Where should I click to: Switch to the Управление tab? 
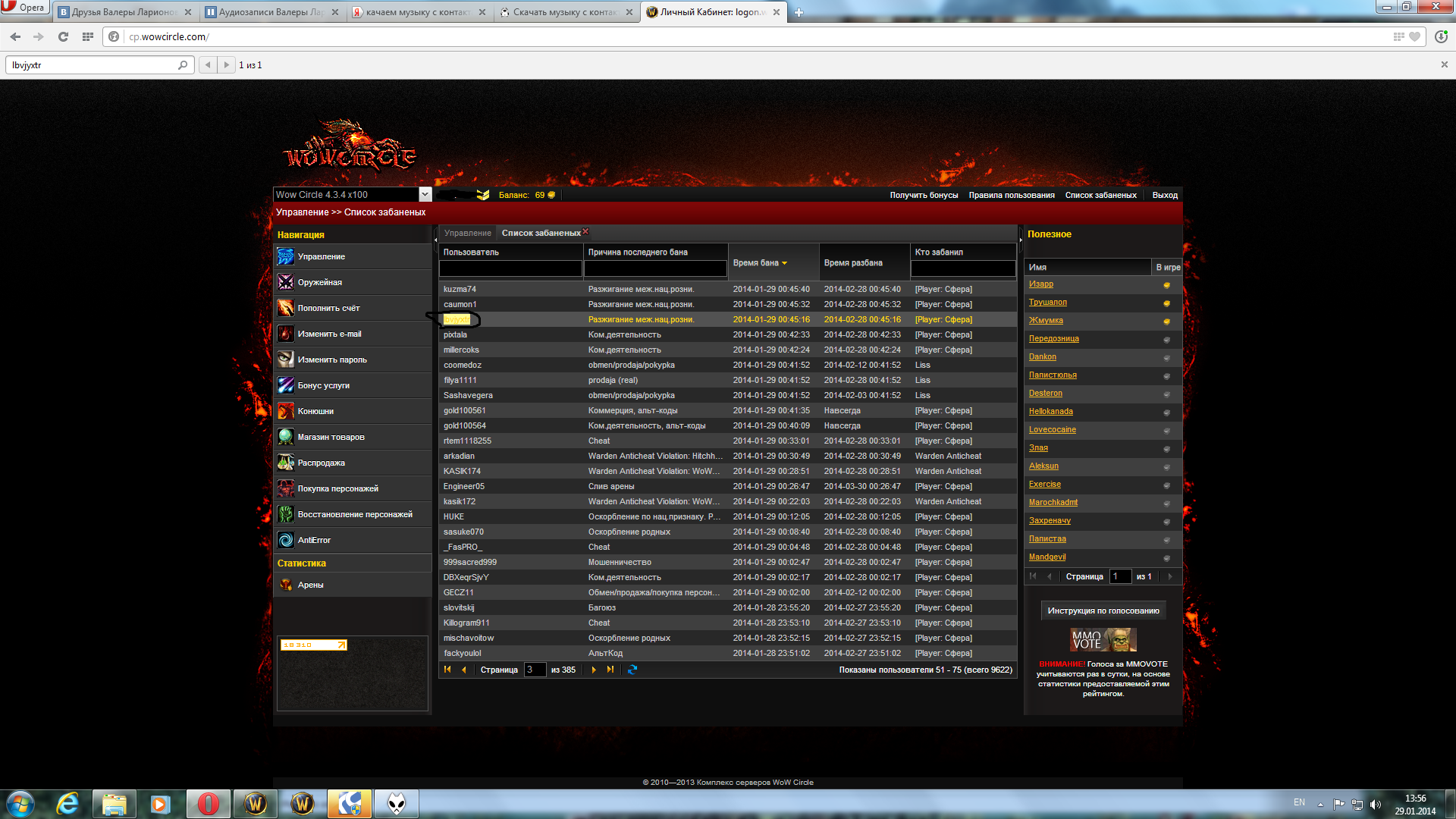[x=467, y=233]
